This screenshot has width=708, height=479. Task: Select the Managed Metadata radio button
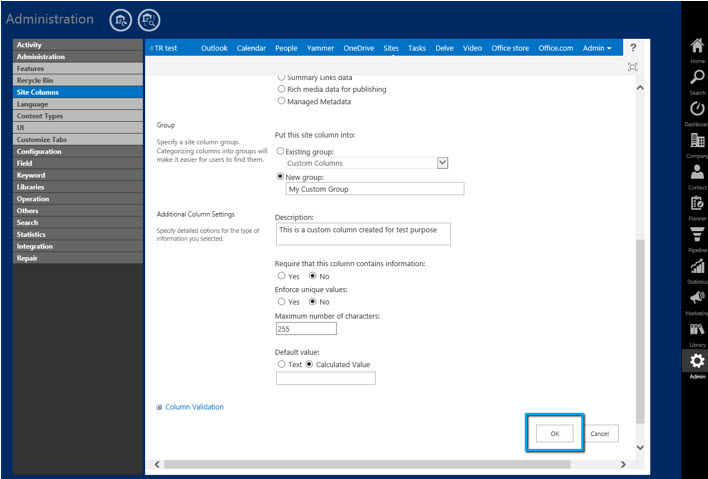coord(281,101)
